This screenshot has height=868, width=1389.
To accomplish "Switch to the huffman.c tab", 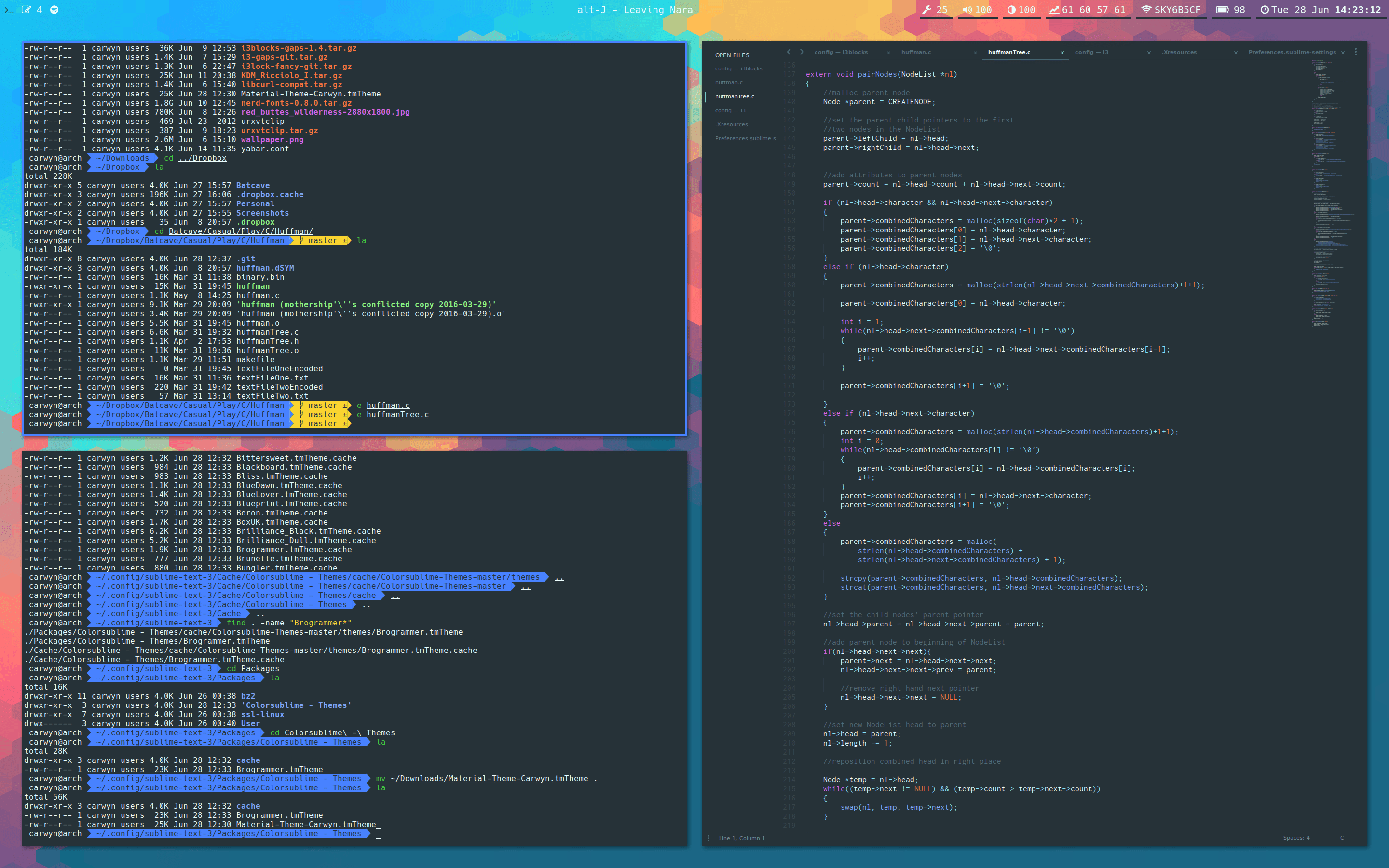I will point(916,52).
